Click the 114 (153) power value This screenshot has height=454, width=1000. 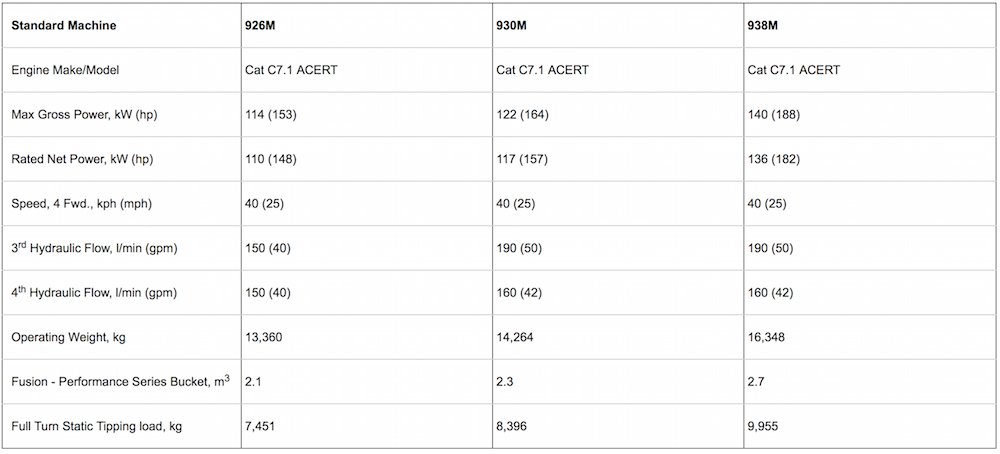[x=270, y=115]
